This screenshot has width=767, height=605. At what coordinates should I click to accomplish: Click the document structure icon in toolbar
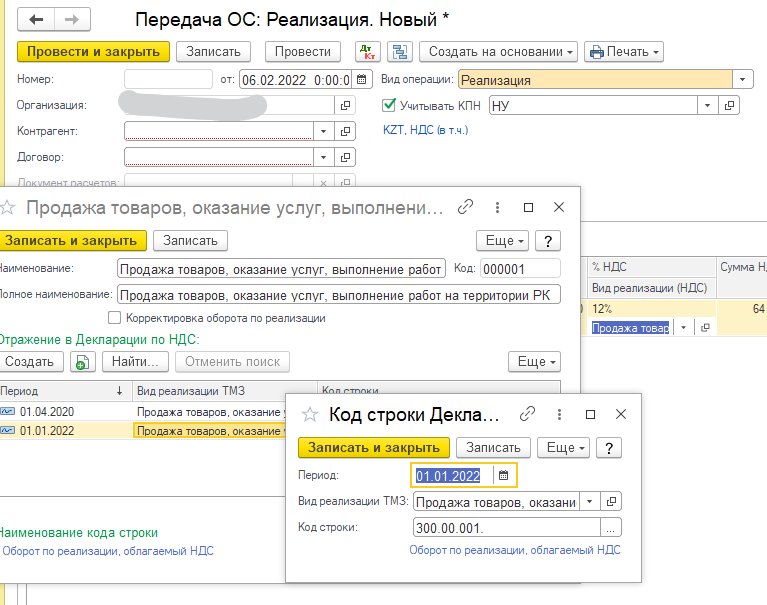(x=400, y=52)
